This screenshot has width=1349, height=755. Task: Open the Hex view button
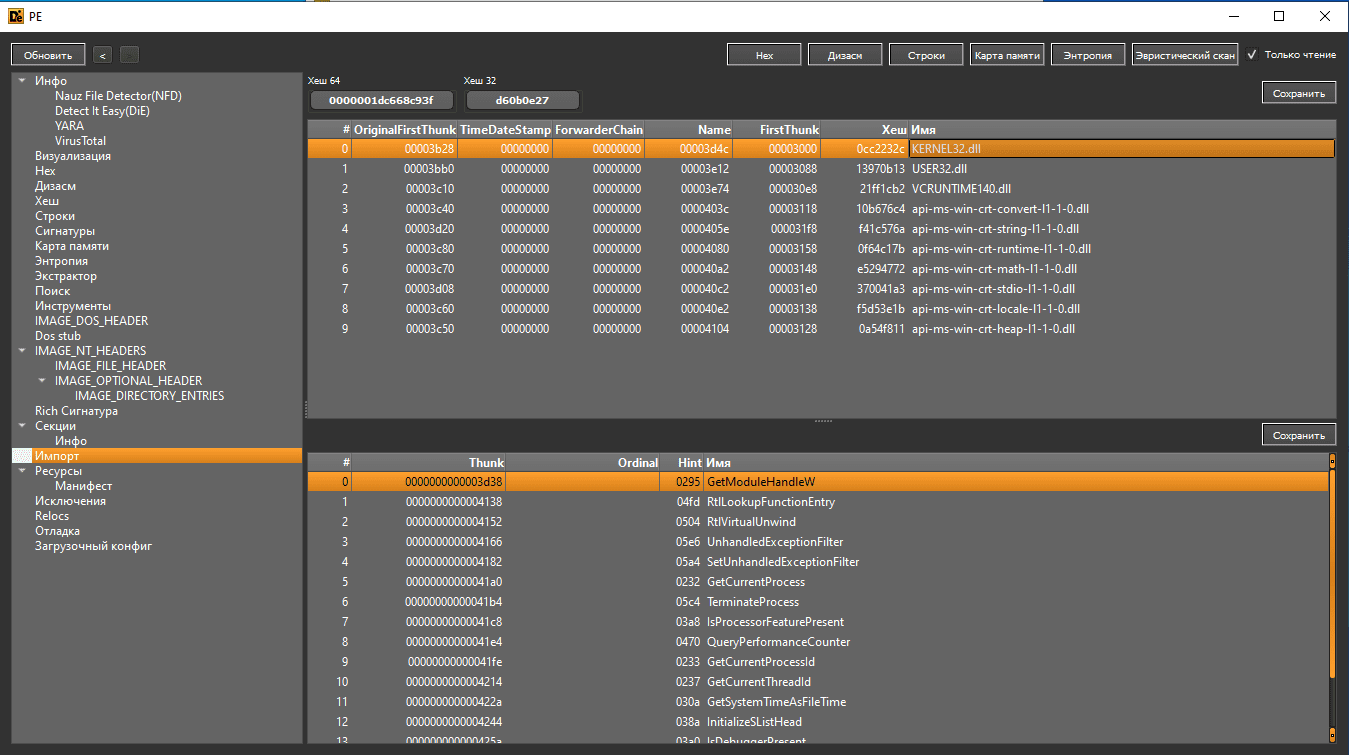764,55
